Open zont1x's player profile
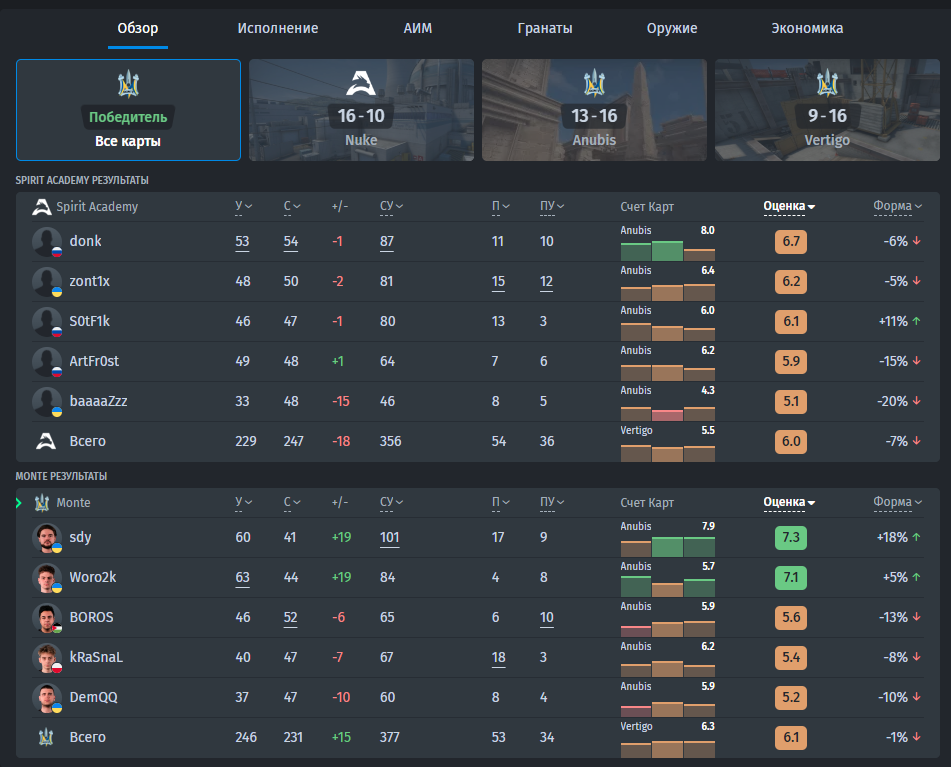 coord(90,281)
